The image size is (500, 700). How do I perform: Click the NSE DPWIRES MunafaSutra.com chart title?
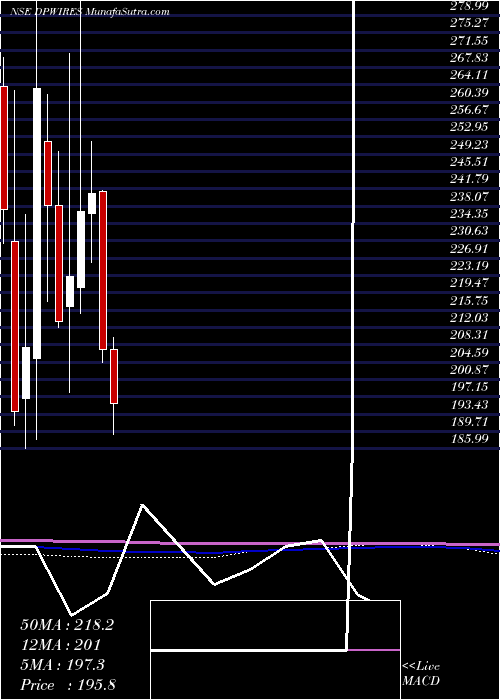pos(89,12)
